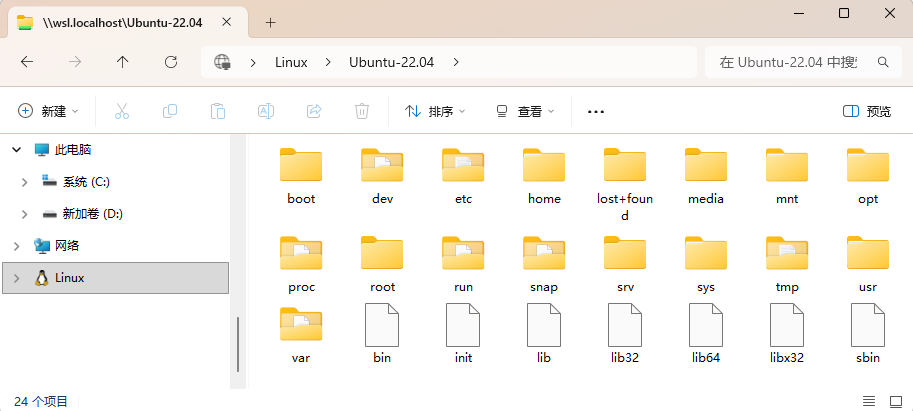This screenshot has height=411, width=913.
Task: Click the Cut scissors icon
Action: coord(122,111)
